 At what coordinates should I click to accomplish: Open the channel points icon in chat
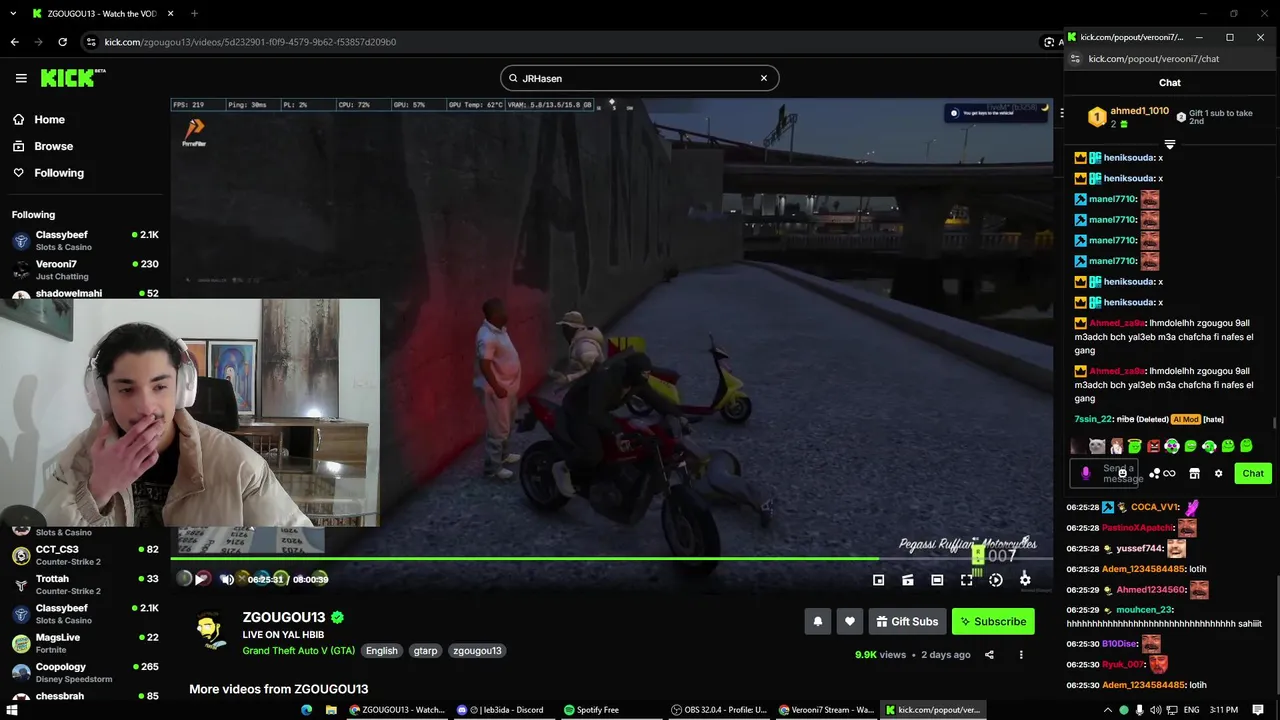click(1154, 474)
